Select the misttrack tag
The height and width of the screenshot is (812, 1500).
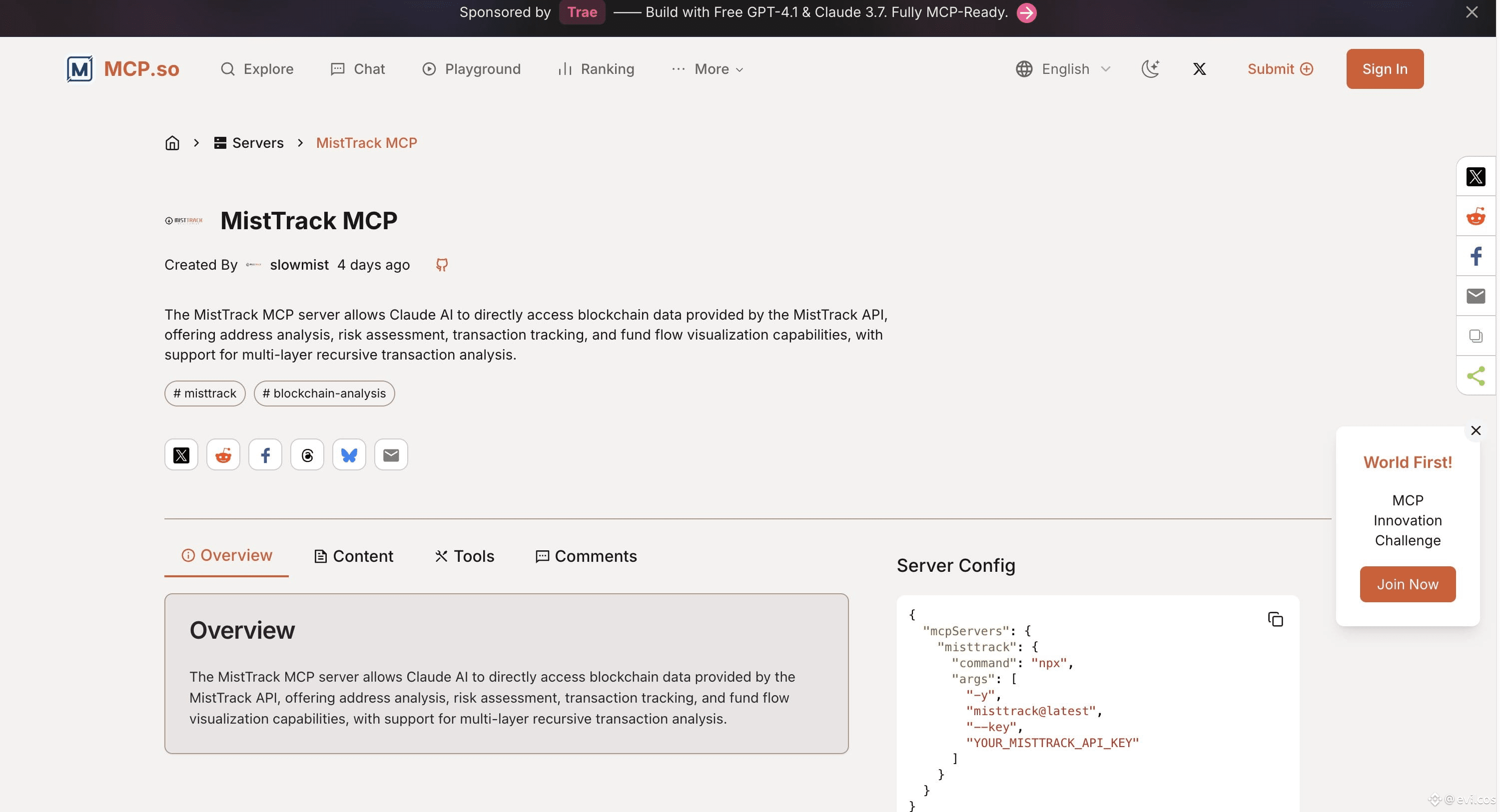[x=205, y=394]
